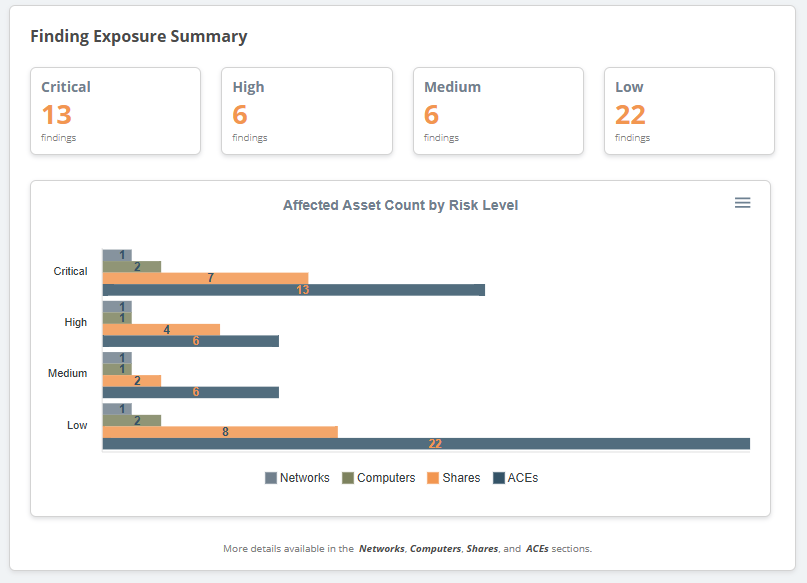807x583 pixels.
Task: Select the Low findings card
Action: (689, 111)
